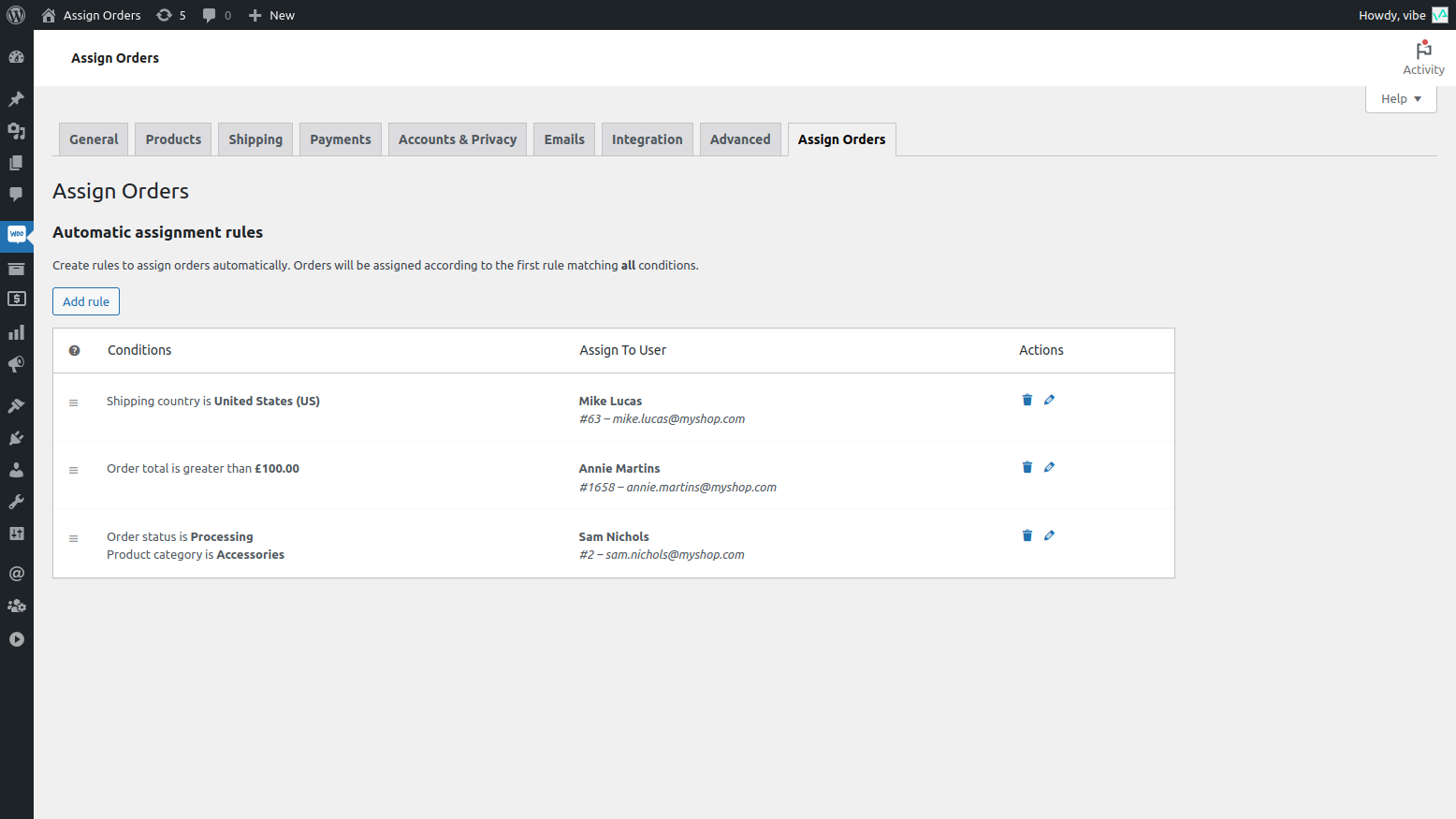The width and height of the screenshot is (1456, 819).
Task: Click the Add rule button
Action: point(85,300)
